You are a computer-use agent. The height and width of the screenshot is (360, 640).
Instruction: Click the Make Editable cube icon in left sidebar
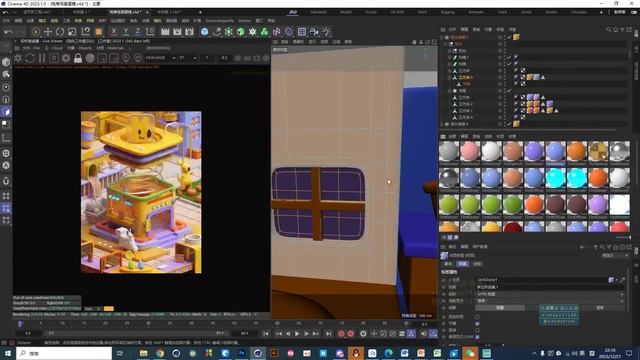click(6, 62)
